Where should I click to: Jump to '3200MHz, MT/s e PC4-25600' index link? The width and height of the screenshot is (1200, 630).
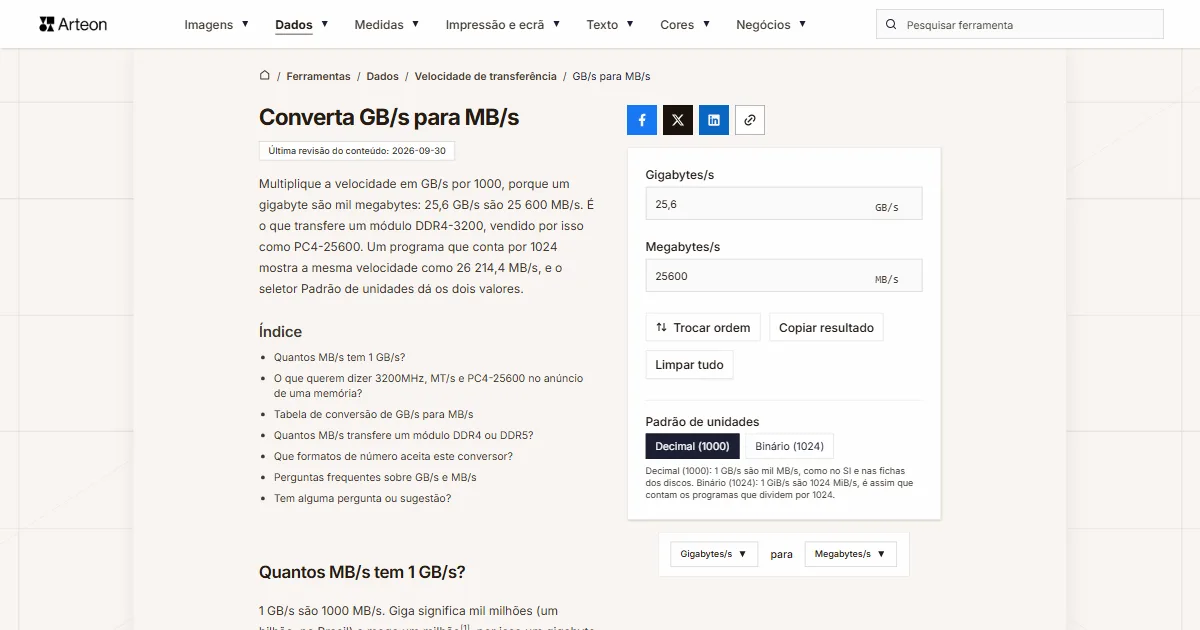(x=428, y=385)
